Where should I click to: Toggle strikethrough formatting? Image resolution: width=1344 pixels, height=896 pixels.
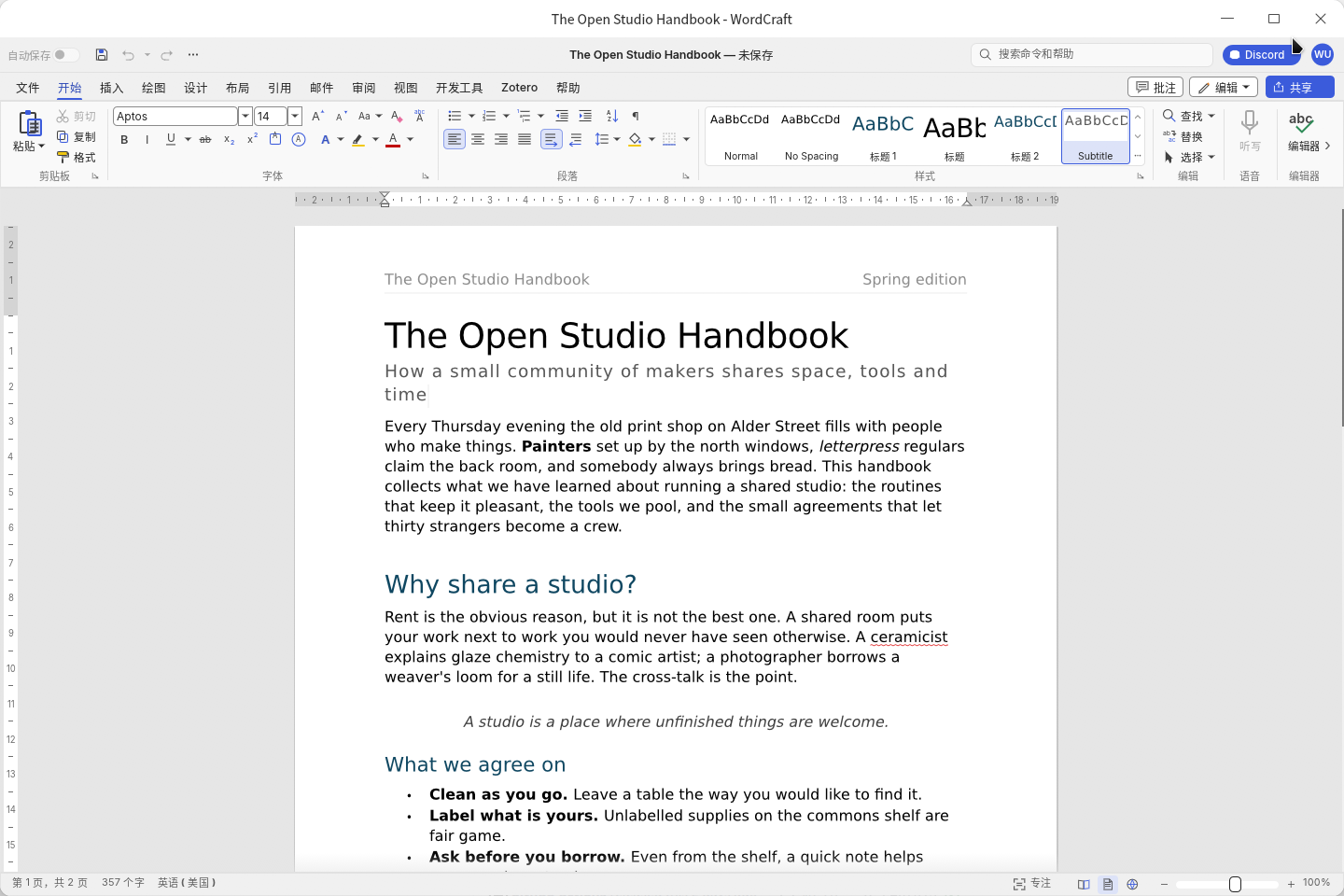pyautogui.click(x=205, y=139)
